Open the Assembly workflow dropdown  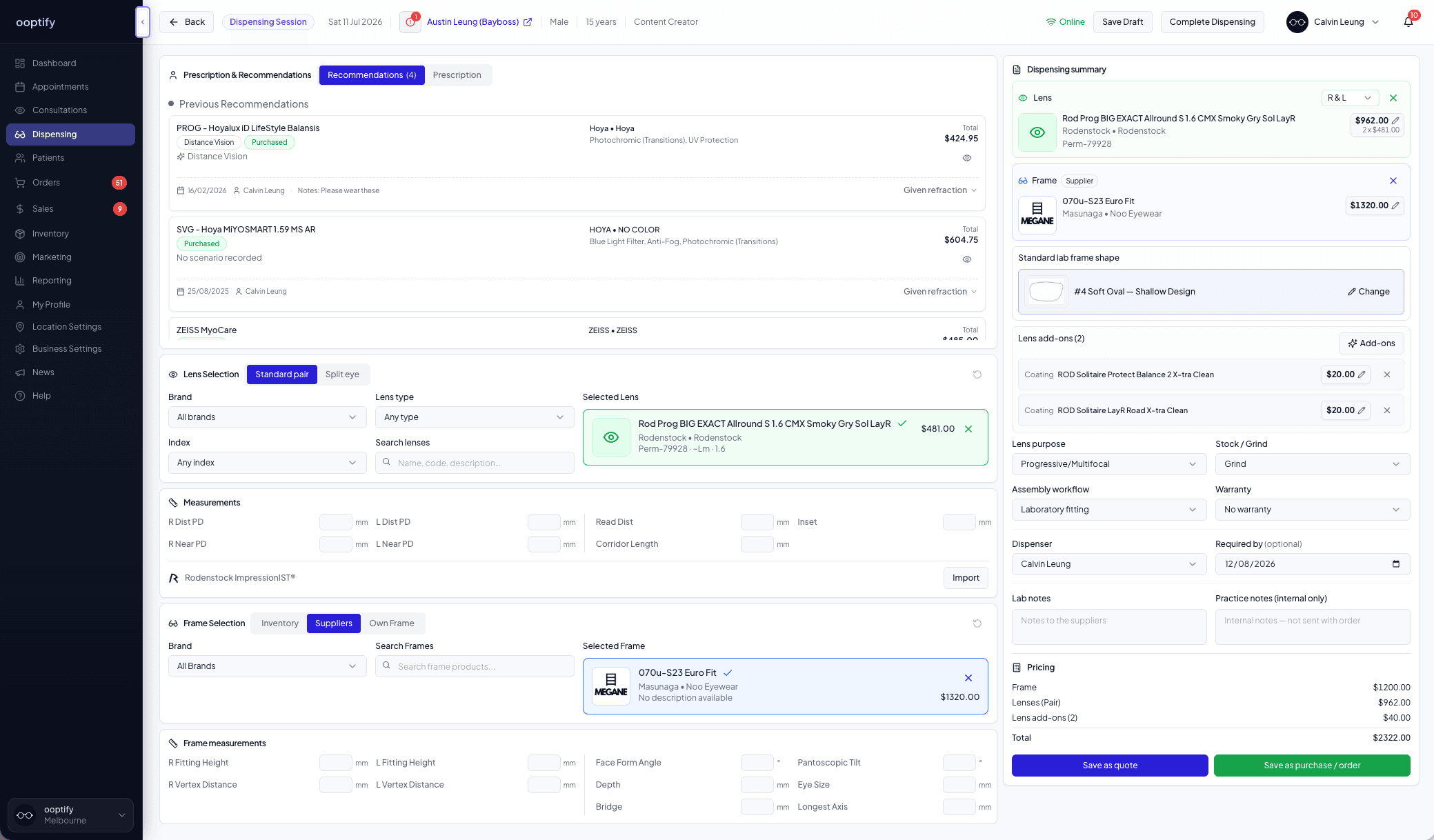click(1109, 510)
